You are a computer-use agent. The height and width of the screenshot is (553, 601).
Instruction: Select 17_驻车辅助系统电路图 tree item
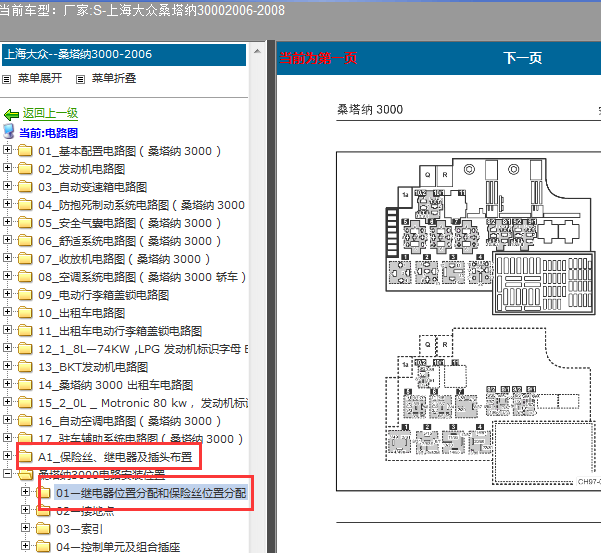point(141,439)
